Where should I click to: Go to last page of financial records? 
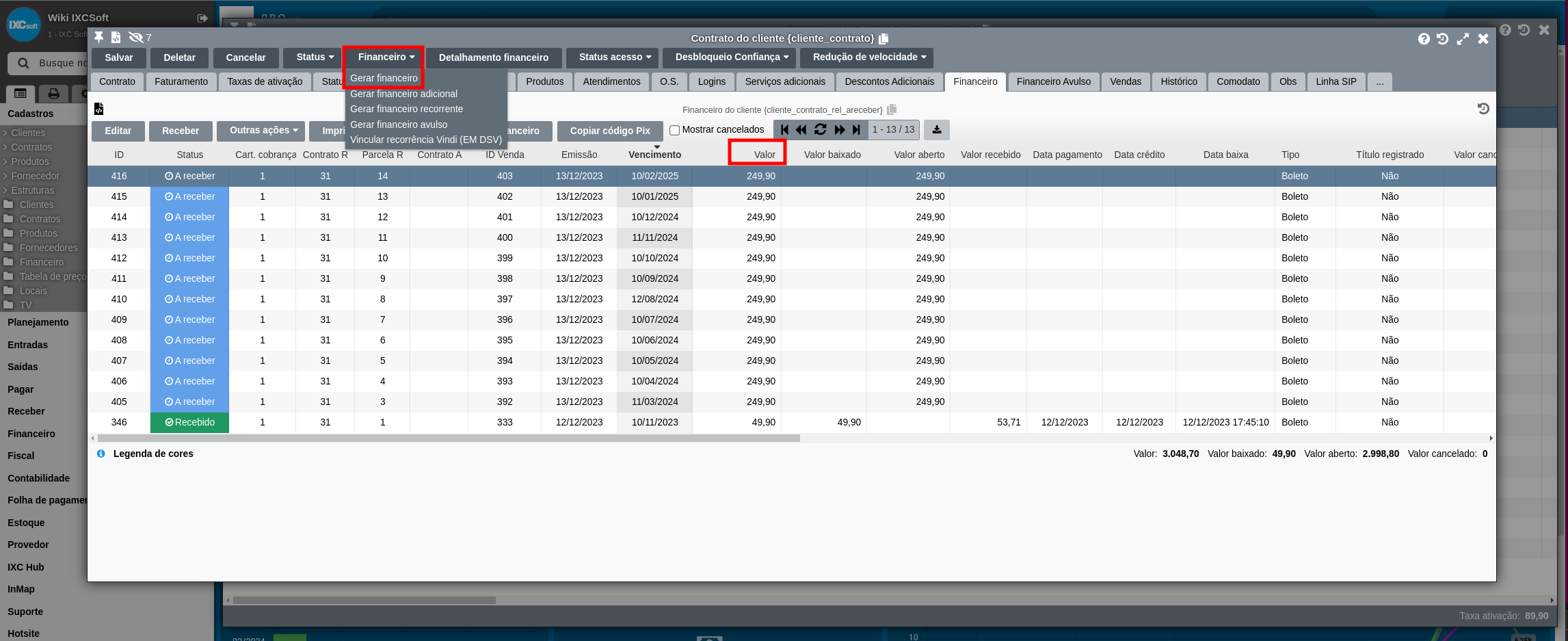tap(856, 129)
